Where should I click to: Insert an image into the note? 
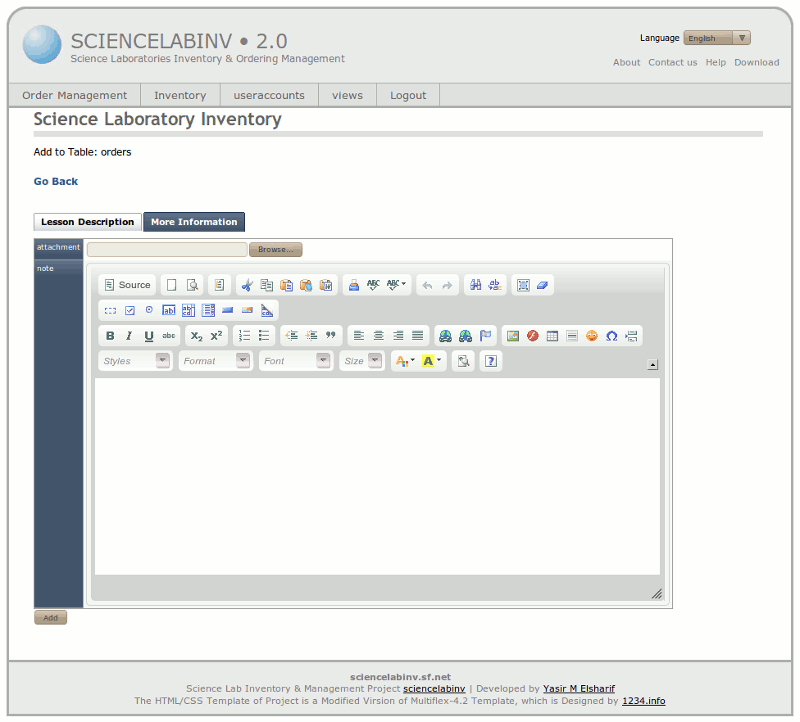coord(513,336)
